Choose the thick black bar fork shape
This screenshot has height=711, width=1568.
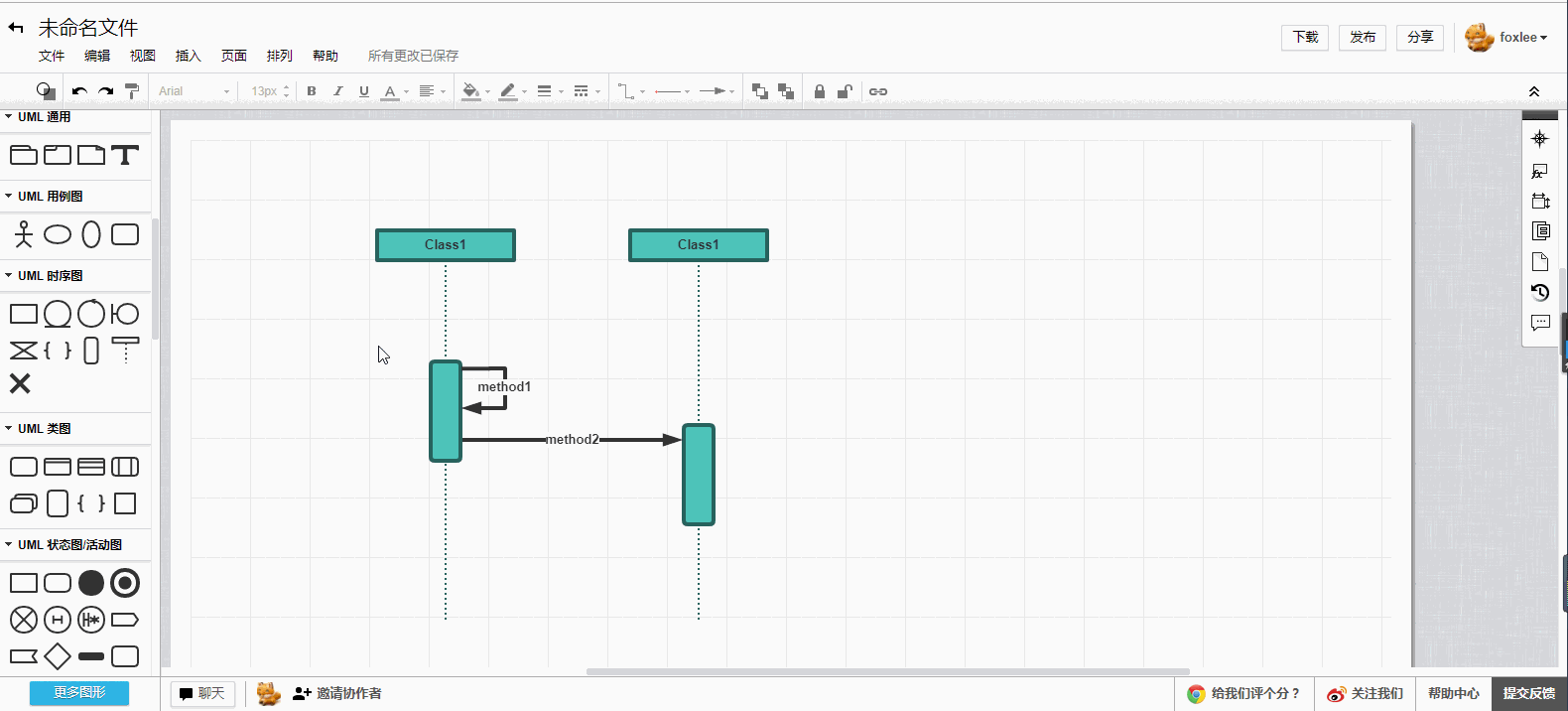pyautogui.click(x=91, y=656)
